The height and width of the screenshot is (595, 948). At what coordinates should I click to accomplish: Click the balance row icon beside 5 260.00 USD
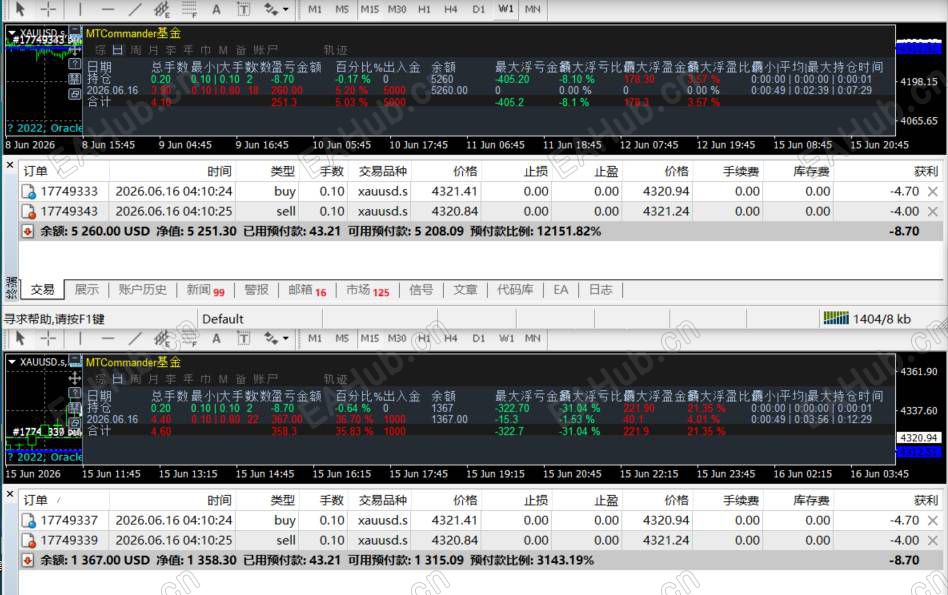pyautogui.click(x=27, y=231)
